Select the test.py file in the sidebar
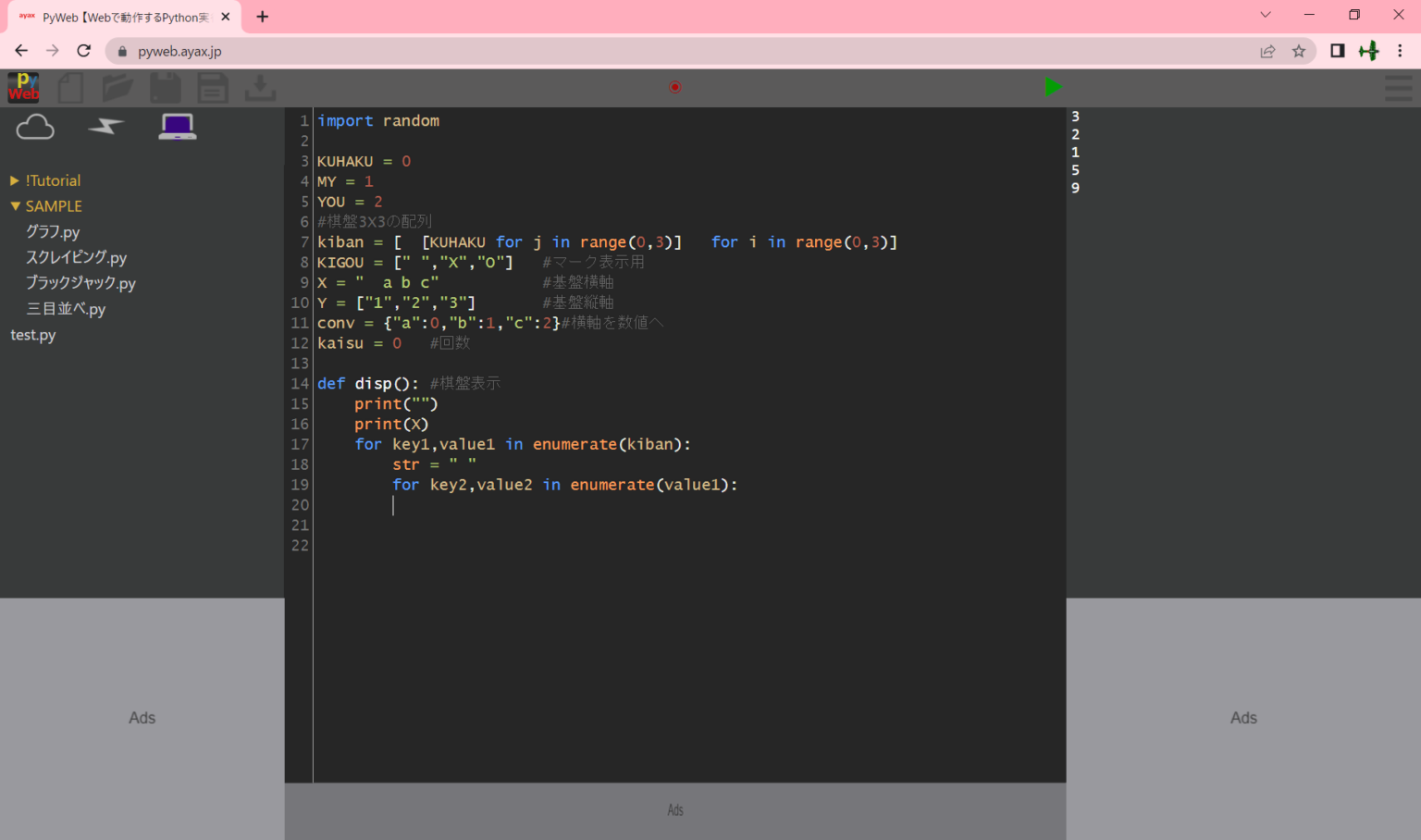Image resolution: width=1421 pixels, height=840 pixels. 32,335
